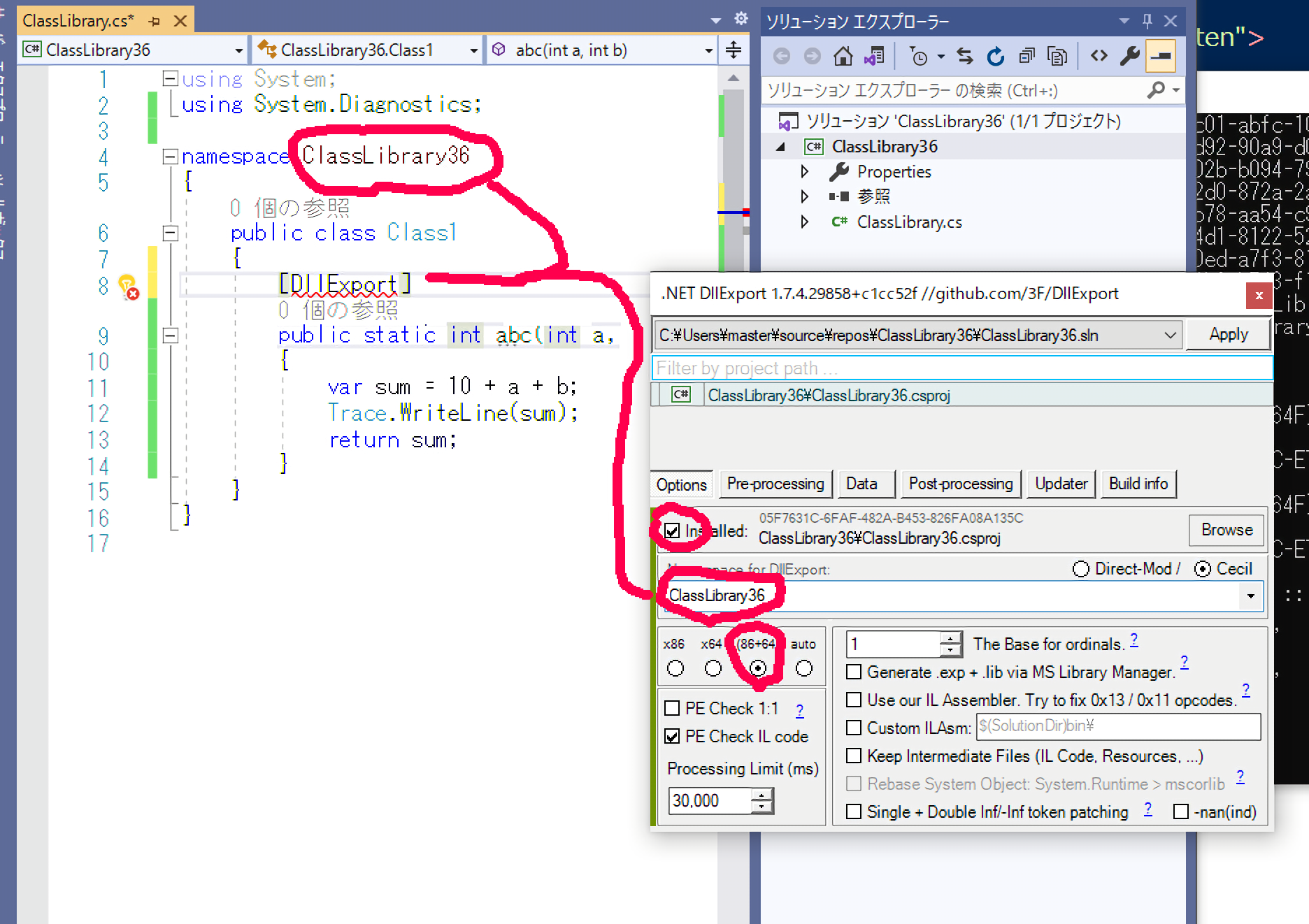The image size is (1309, 924).
Task: Open the solution path dropdown in DllExport
Action: [1170, 335]
